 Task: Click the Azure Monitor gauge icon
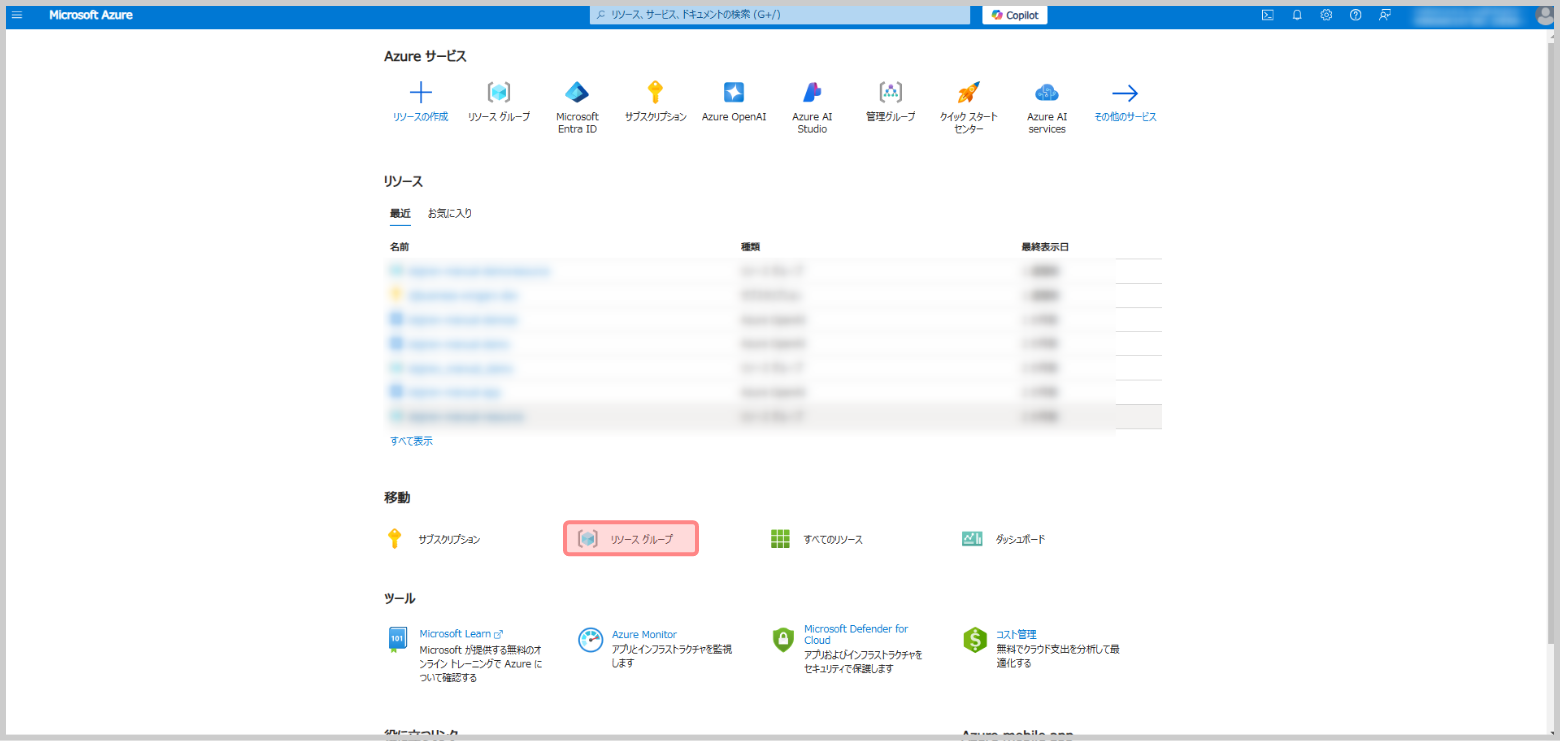click(x=591, y=640)
